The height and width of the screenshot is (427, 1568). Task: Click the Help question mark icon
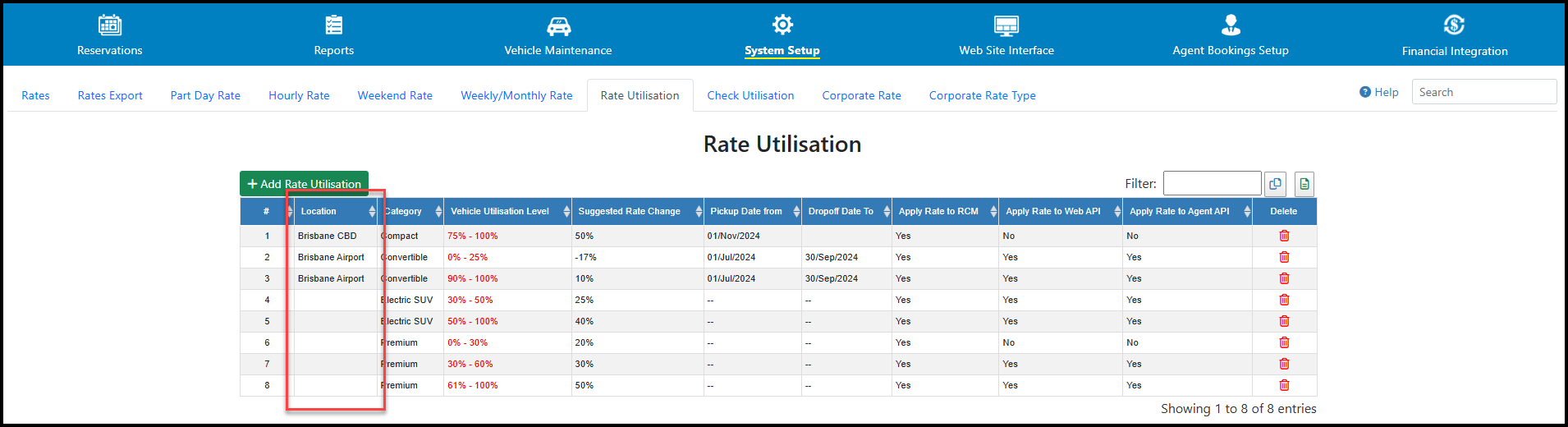pyautogui.click(x=1365, y=92)
